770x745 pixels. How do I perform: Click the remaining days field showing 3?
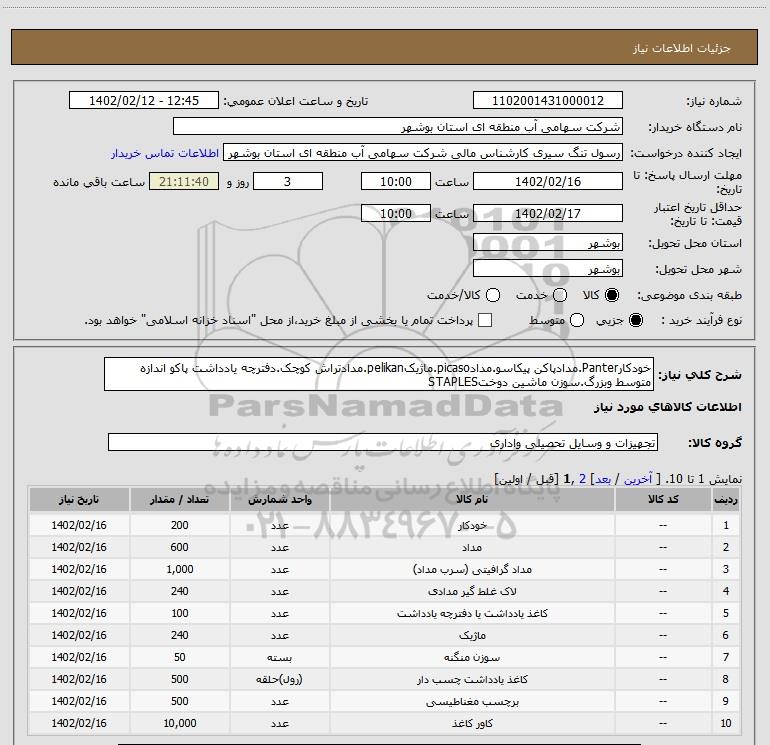pos(288,181)
